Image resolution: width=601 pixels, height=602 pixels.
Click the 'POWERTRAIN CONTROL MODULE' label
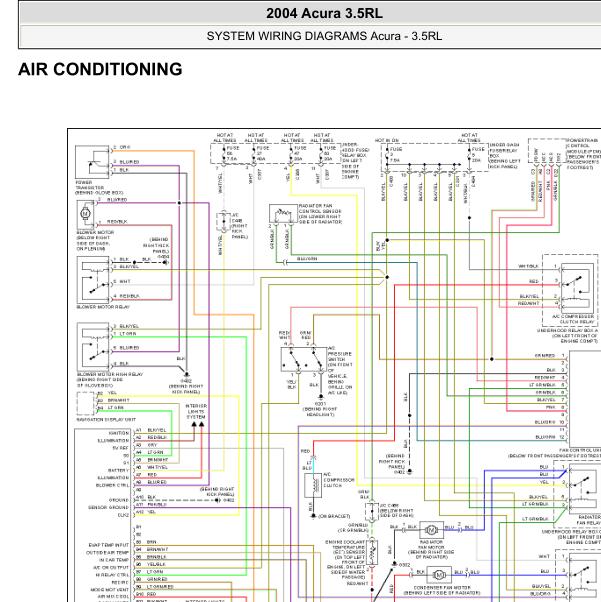click(x=584, y=146)
